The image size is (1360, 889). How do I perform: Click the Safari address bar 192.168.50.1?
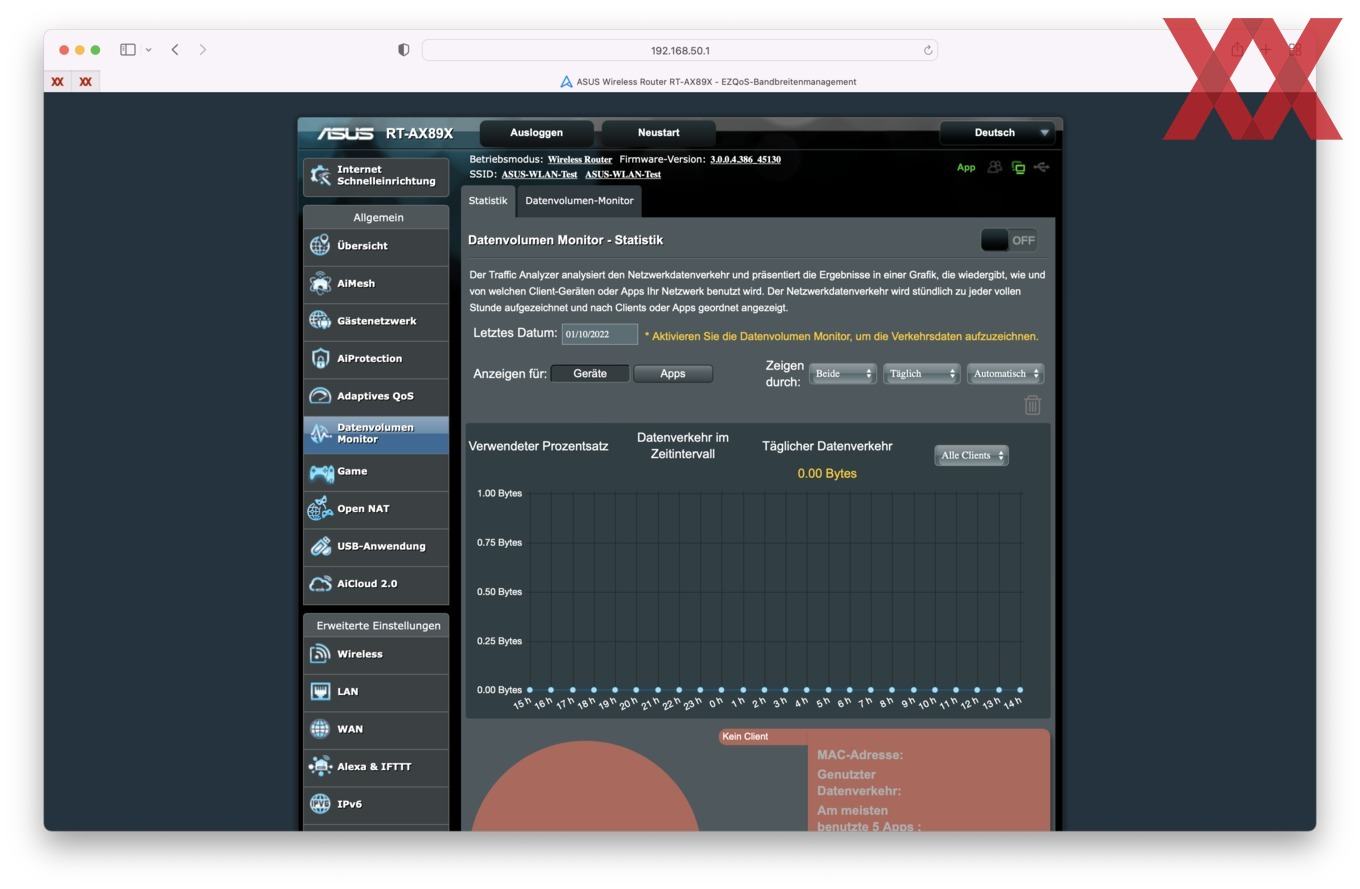click(680, 50)
